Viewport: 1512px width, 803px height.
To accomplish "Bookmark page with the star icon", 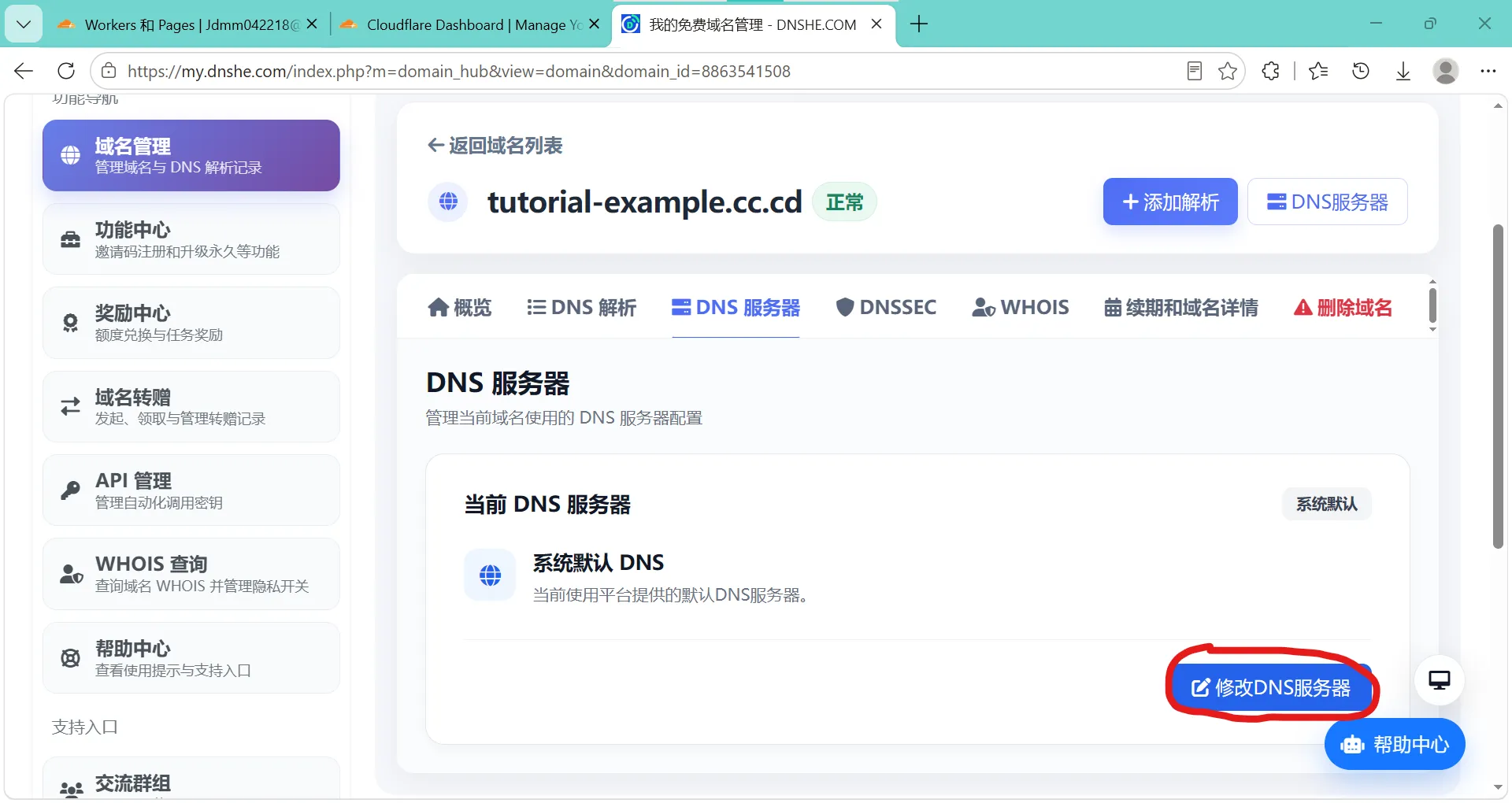I will point(1227,71).
